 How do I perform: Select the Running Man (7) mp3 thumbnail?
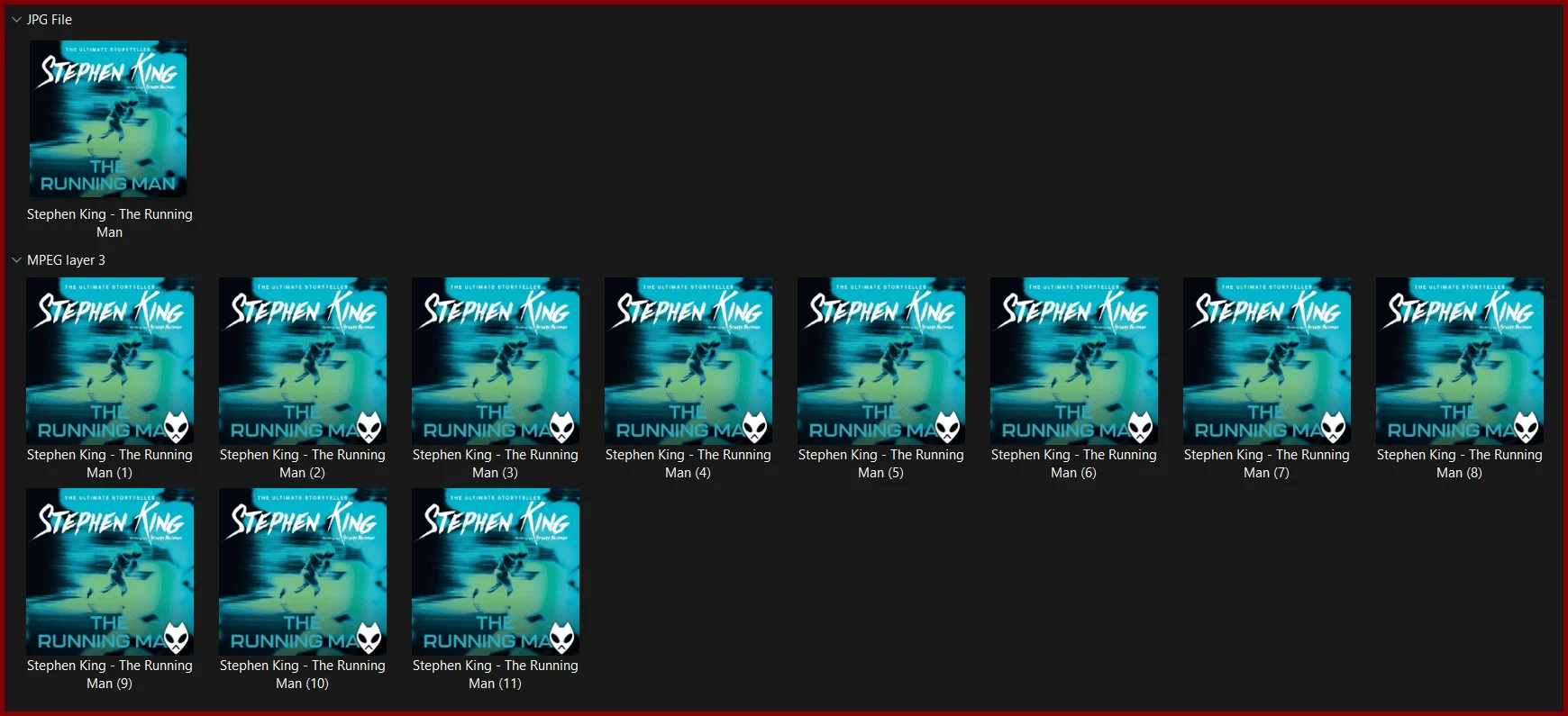tap(1267, 361)
